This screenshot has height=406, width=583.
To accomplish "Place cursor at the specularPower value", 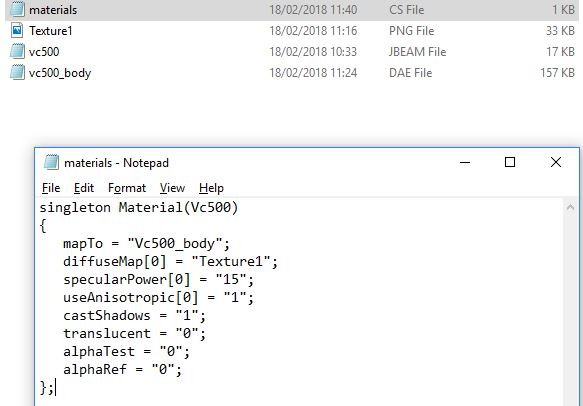I will coord(231,280).
